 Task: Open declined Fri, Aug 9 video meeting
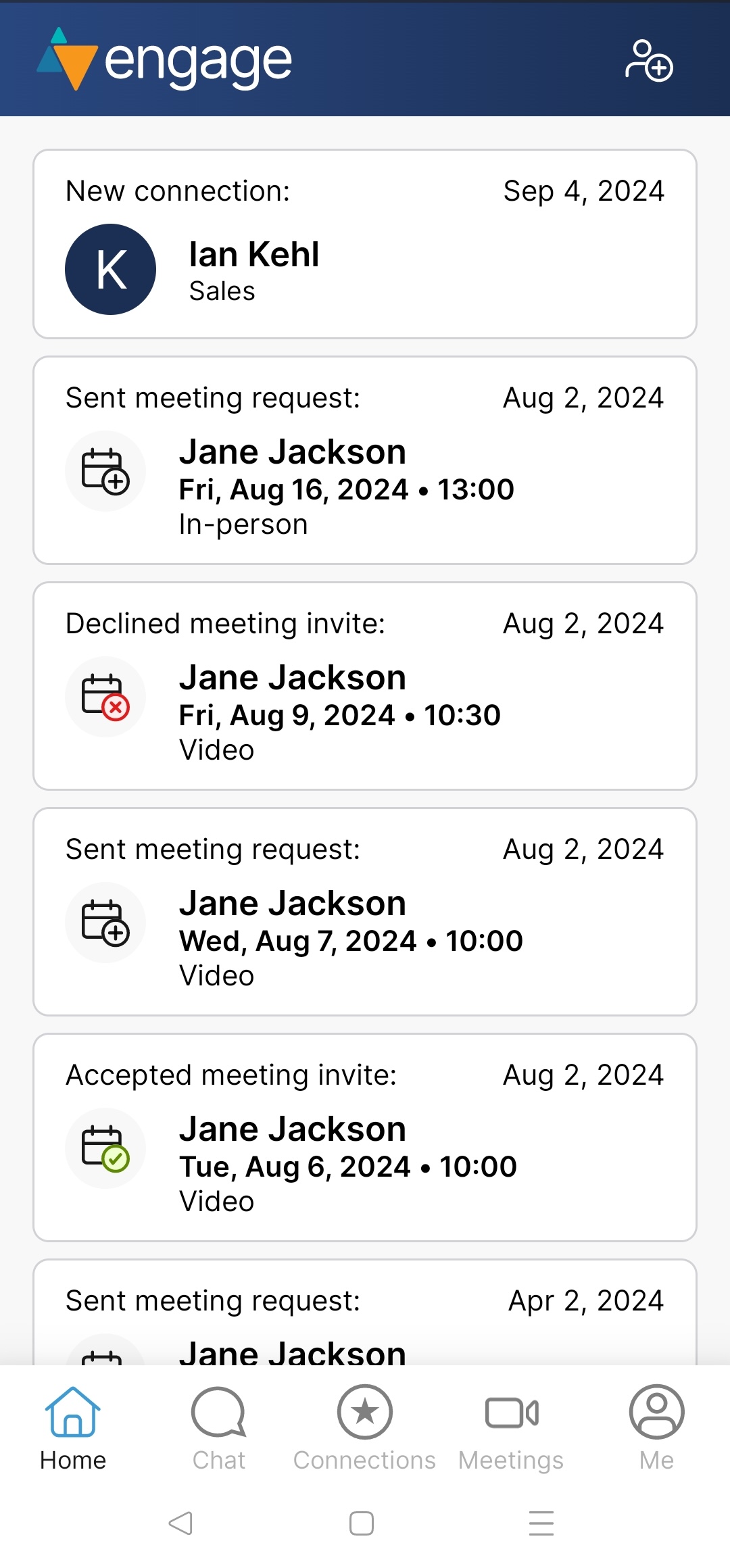click(339, 715)
